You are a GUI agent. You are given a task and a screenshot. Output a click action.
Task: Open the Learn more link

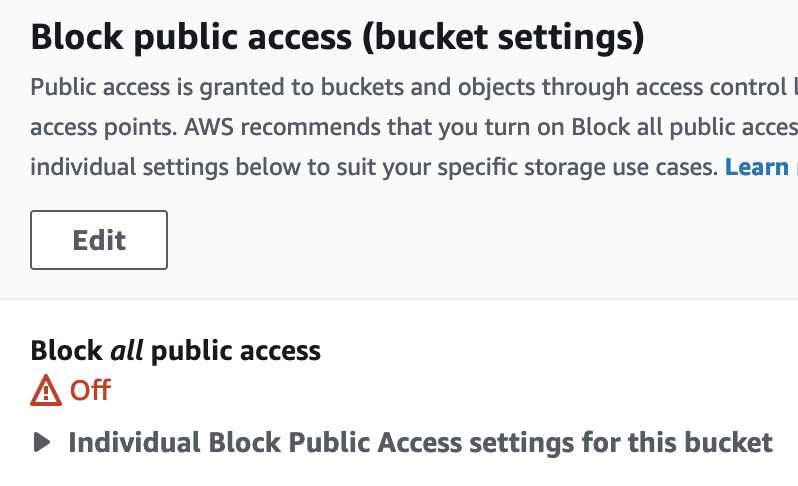[760, 166]
